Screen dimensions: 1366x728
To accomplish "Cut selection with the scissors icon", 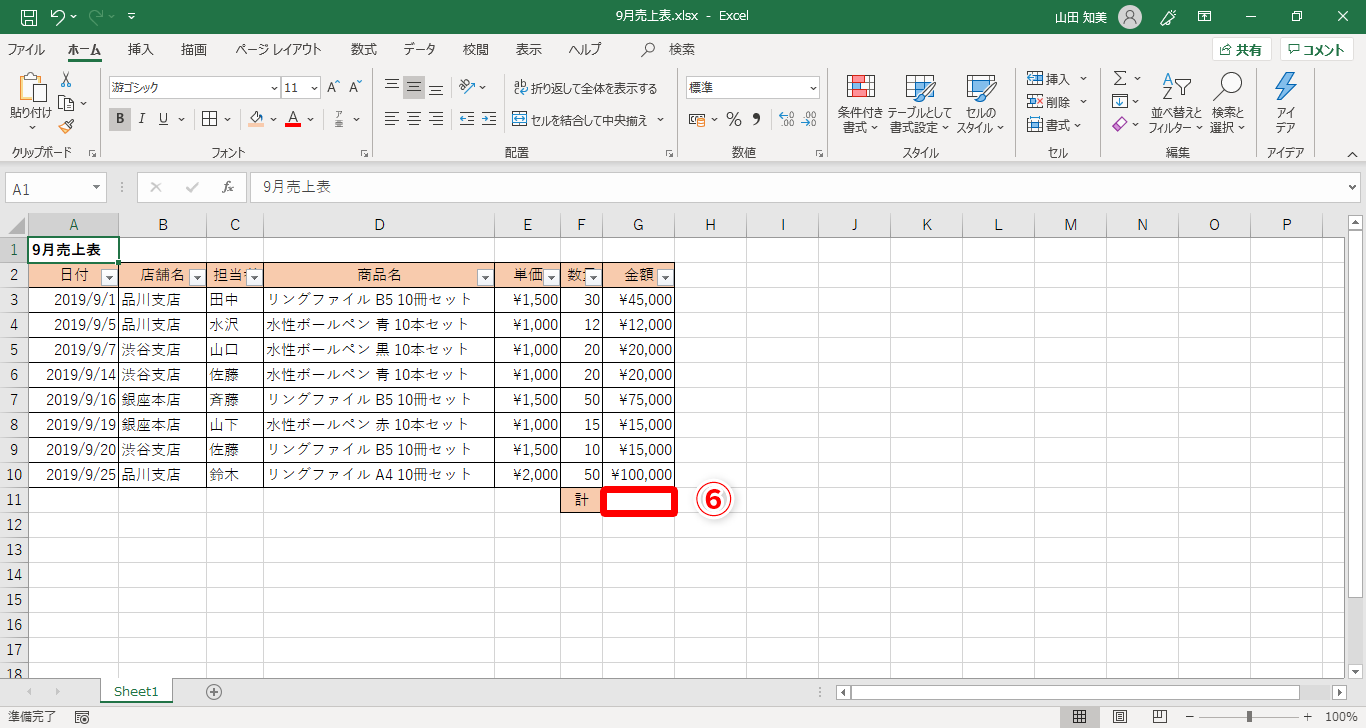I will (x=66, y=79).
